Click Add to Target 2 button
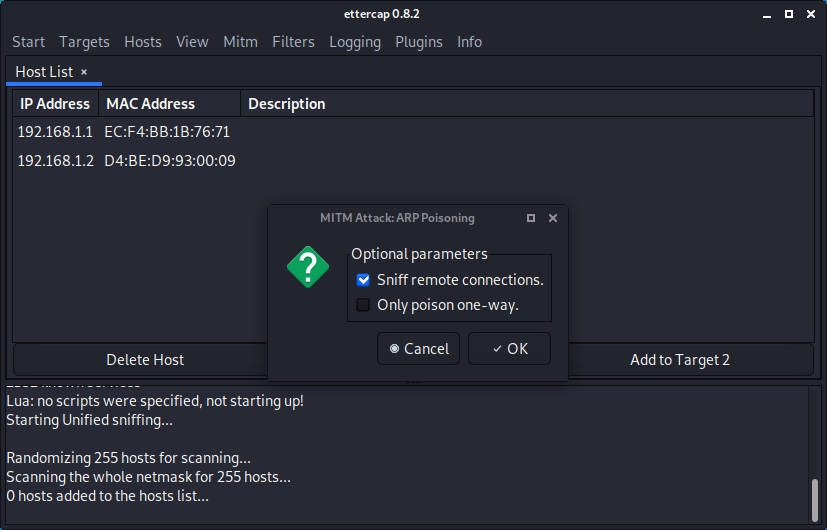The image size is (827, 530). pos(680,360)
